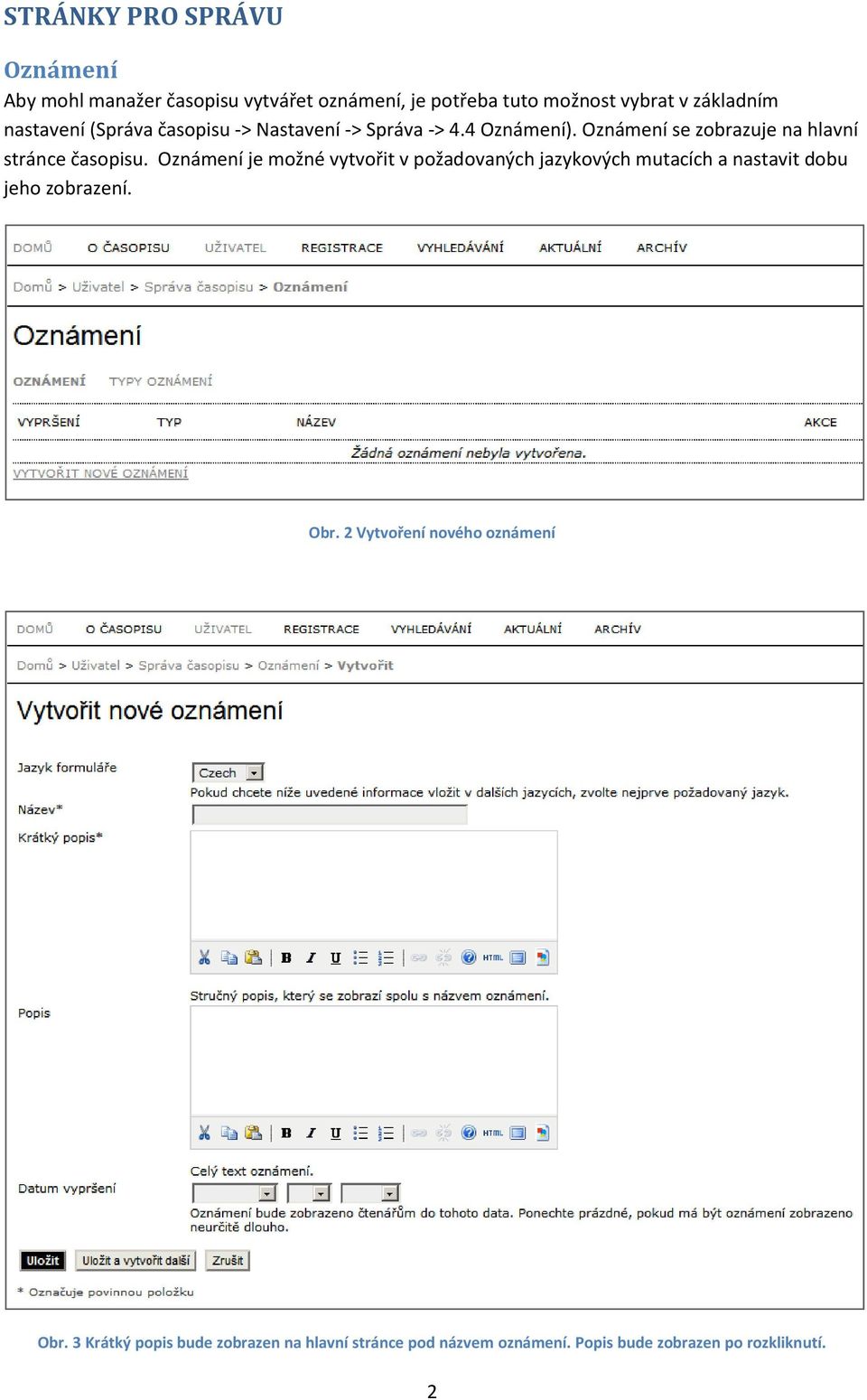The height and width of the screenshot is (1400, 867).
Task: Toggle Bold in the Krátký popis editor toolbar
Action: coord(286,957)
